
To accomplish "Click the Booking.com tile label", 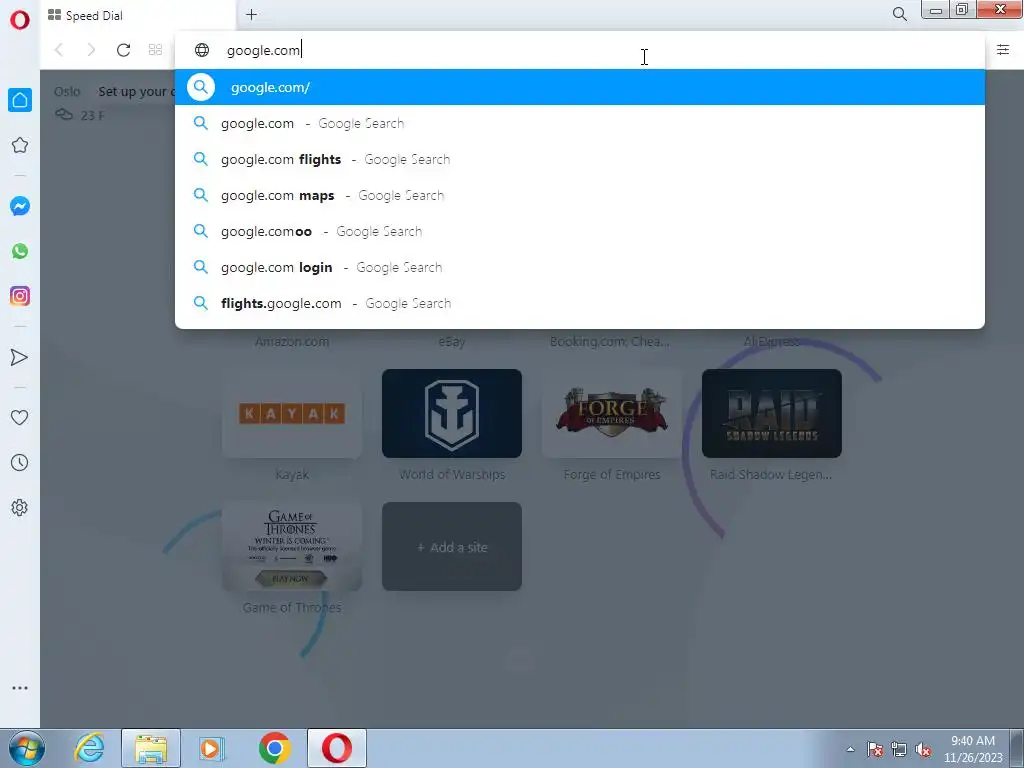I will [x=610, y=341].
